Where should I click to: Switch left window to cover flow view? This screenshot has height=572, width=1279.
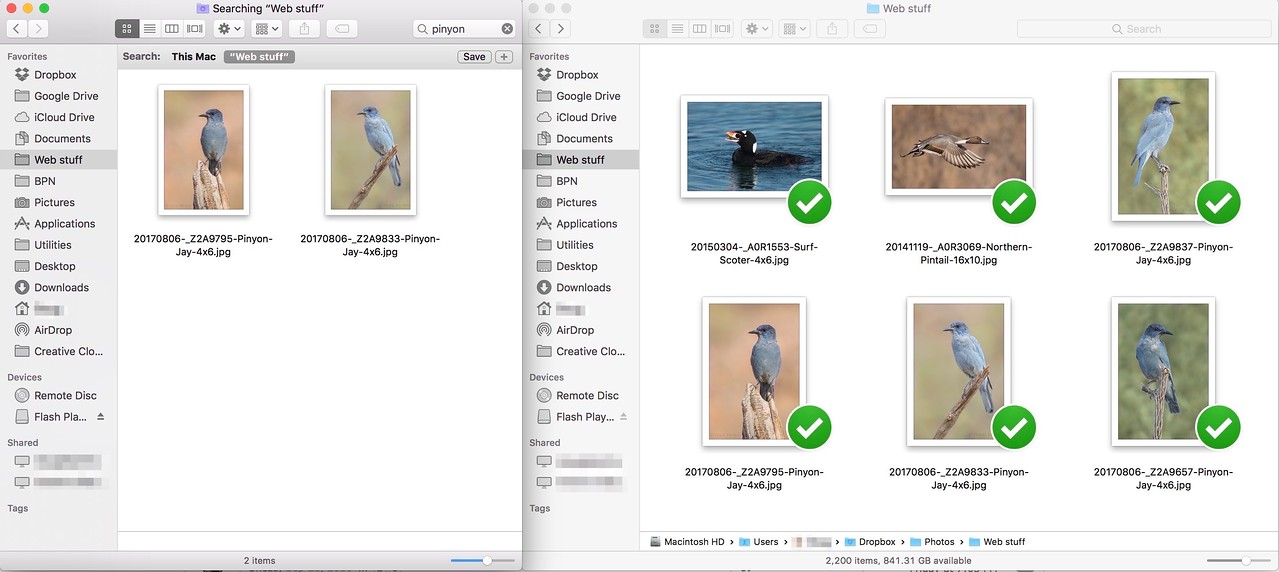195,29
